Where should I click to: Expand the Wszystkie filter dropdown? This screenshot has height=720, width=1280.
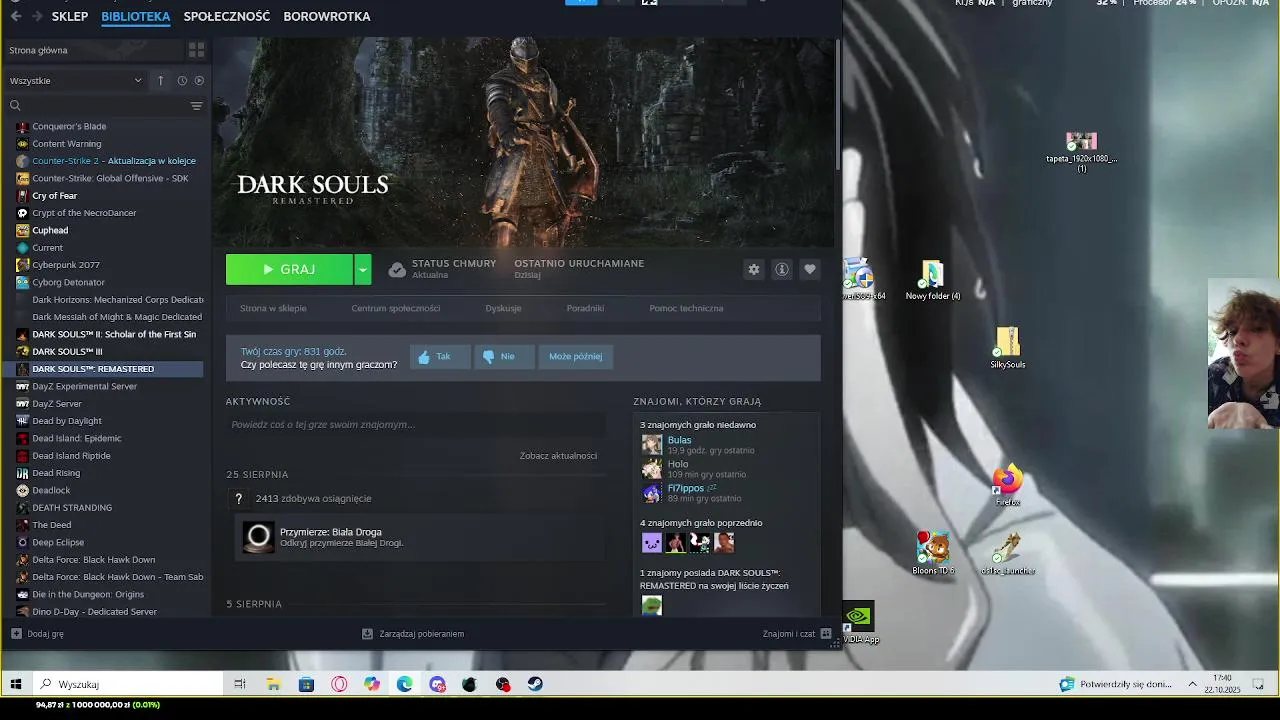click(75, 80)
